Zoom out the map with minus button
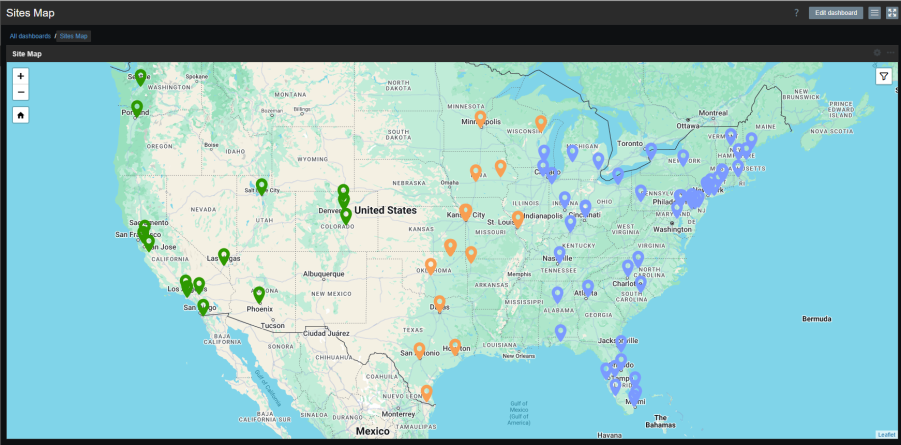Viewport: 901px width, 445px height. pyautogui.click(x=21, y=92)
